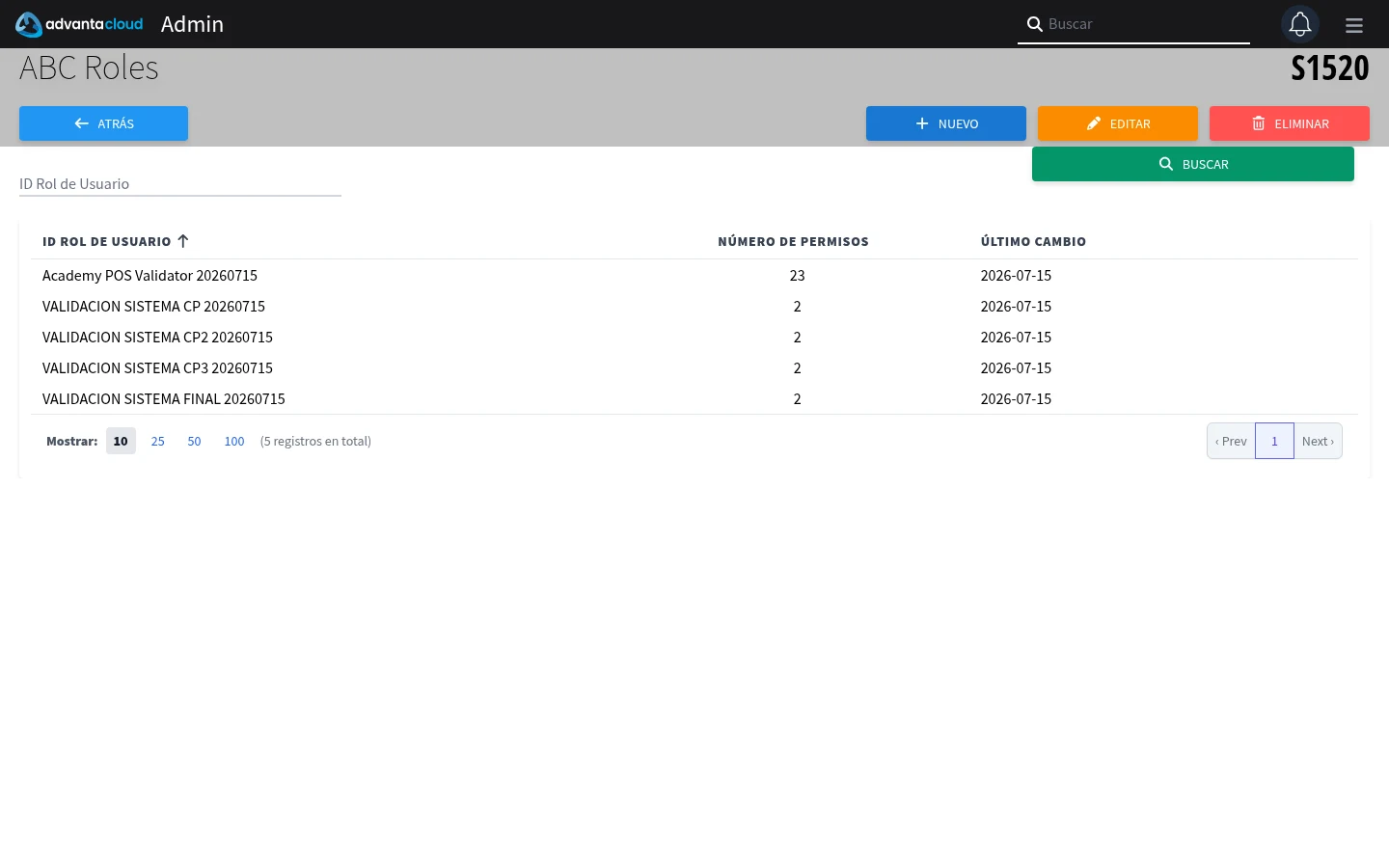Viewport: 1389px width, 868px height.
Task: Select row Academy POS Validator 20260715
Action: click(x=694, y=276)
